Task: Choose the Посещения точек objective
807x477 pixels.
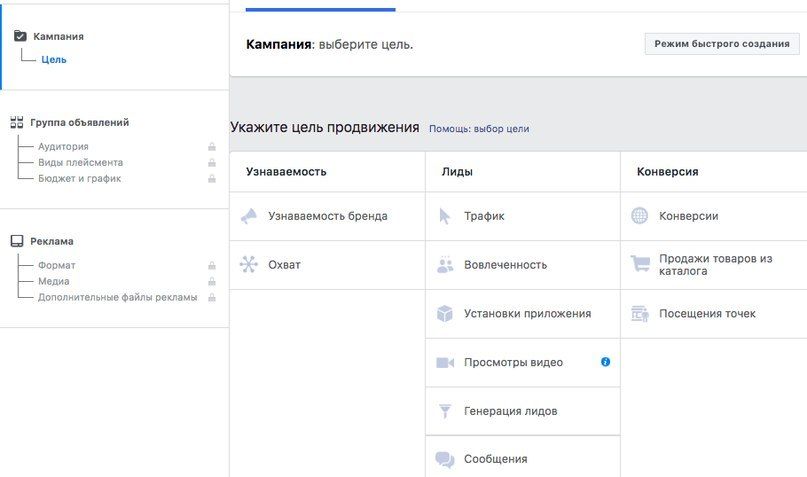Action: coord(714,314)
